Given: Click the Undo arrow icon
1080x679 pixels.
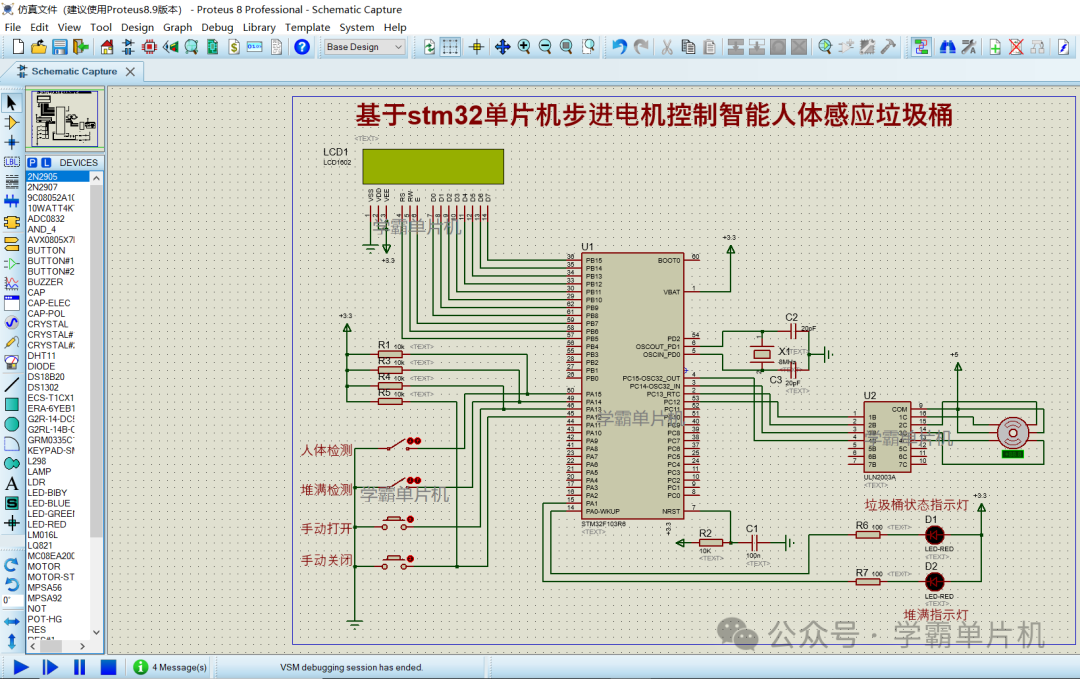Looking at the screenshot, I should 619,47.
